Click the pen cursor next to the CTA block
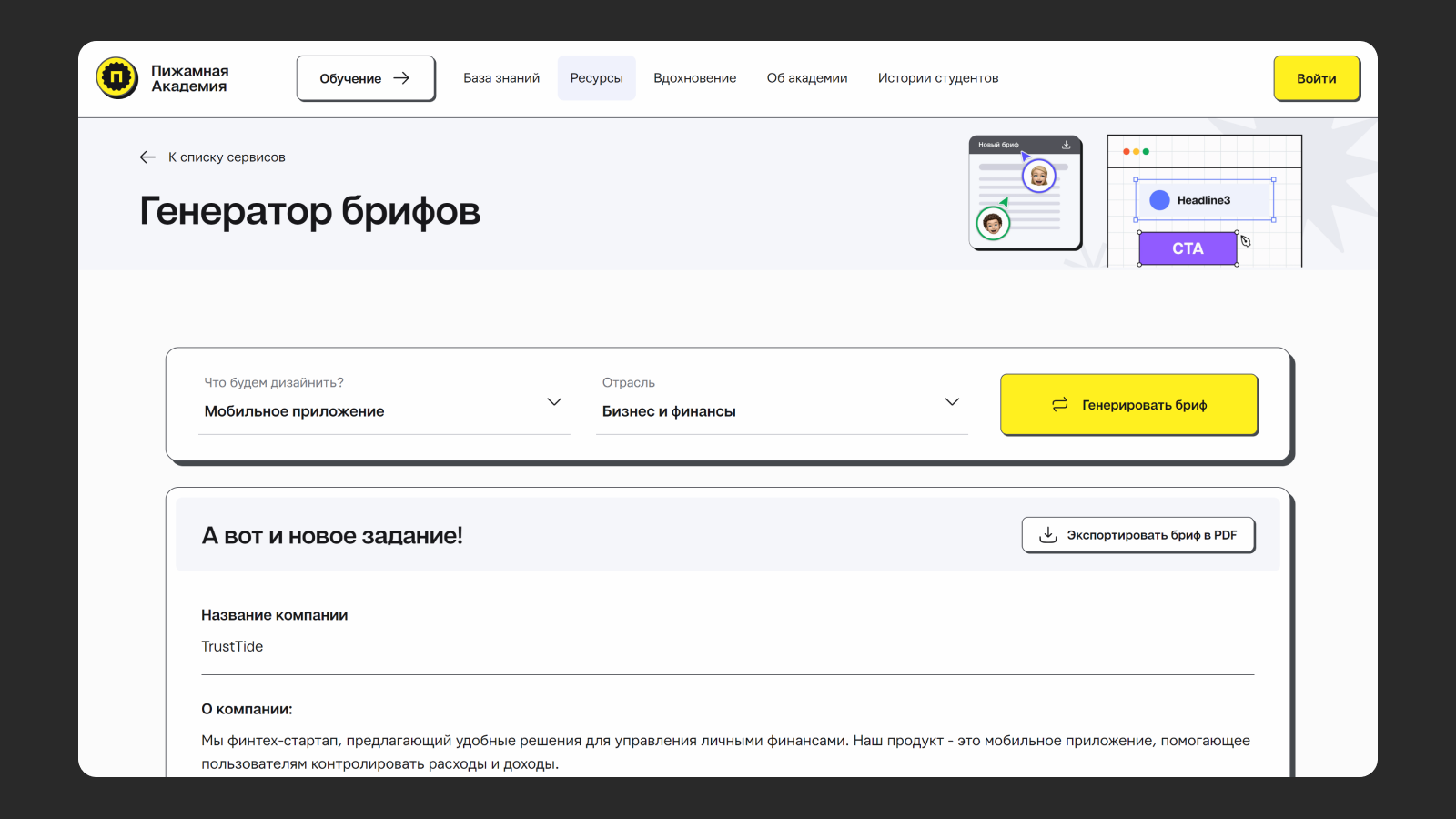 [1245, 241]
